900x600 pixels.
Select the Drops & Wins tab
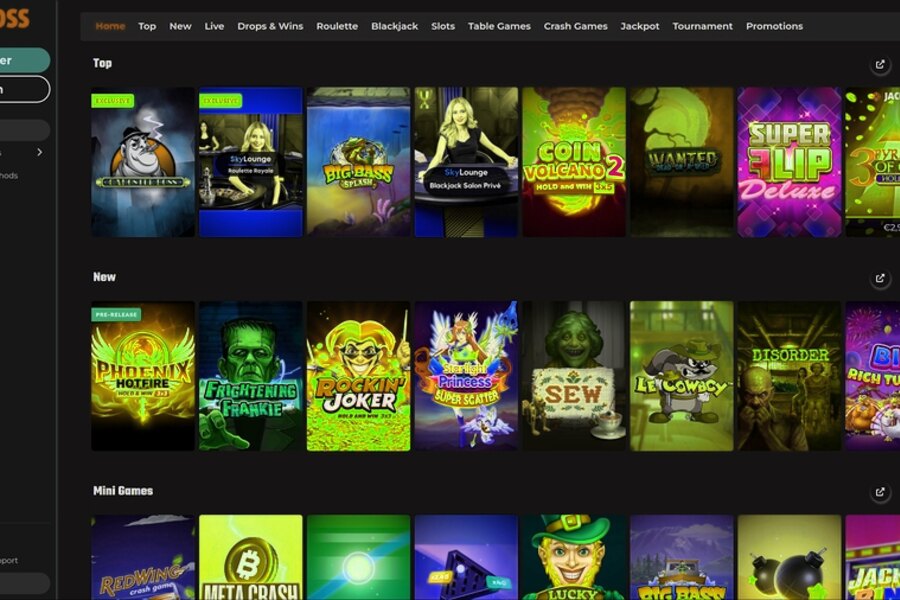click(270, 26)
